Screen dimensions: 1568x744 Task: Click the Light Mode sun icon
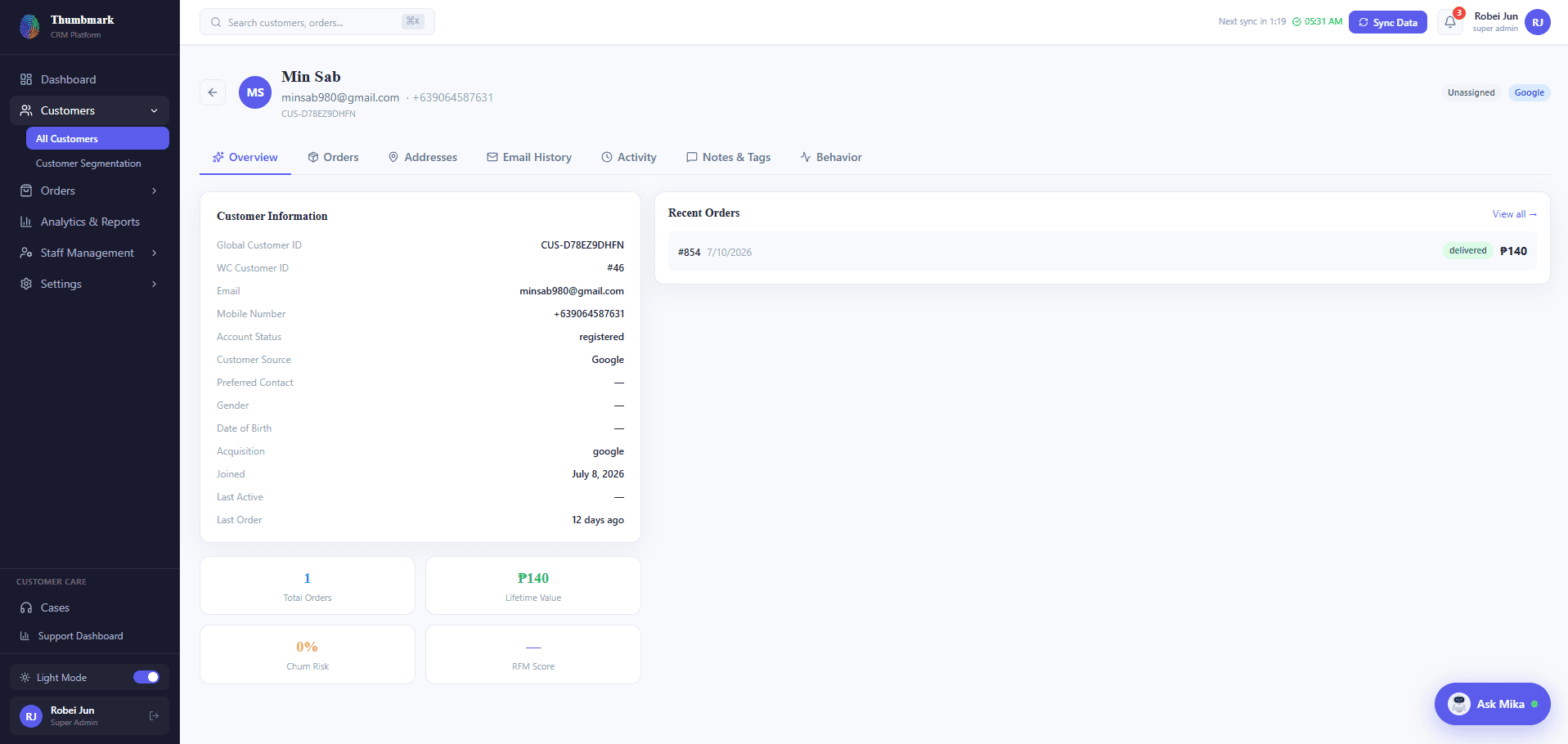tap(25, 678)
